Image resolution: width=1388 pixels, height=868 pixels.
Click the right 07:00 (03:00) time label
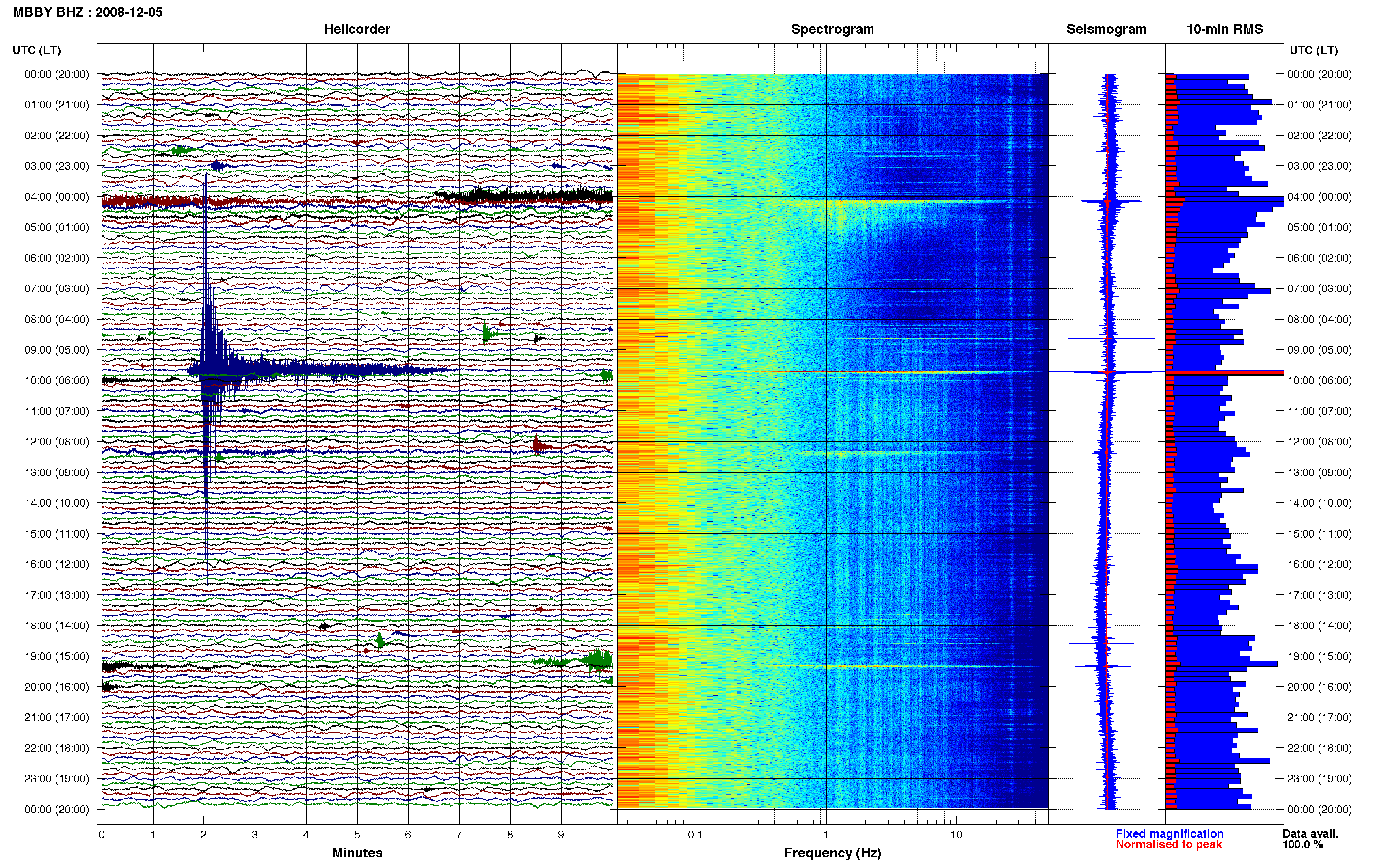pos(1319,289)
